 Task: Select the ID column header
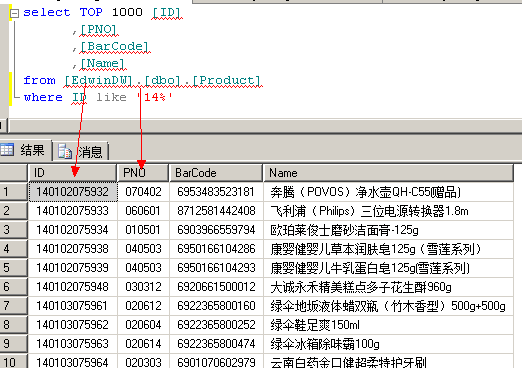pyautogui.click(x=73, y=173)
